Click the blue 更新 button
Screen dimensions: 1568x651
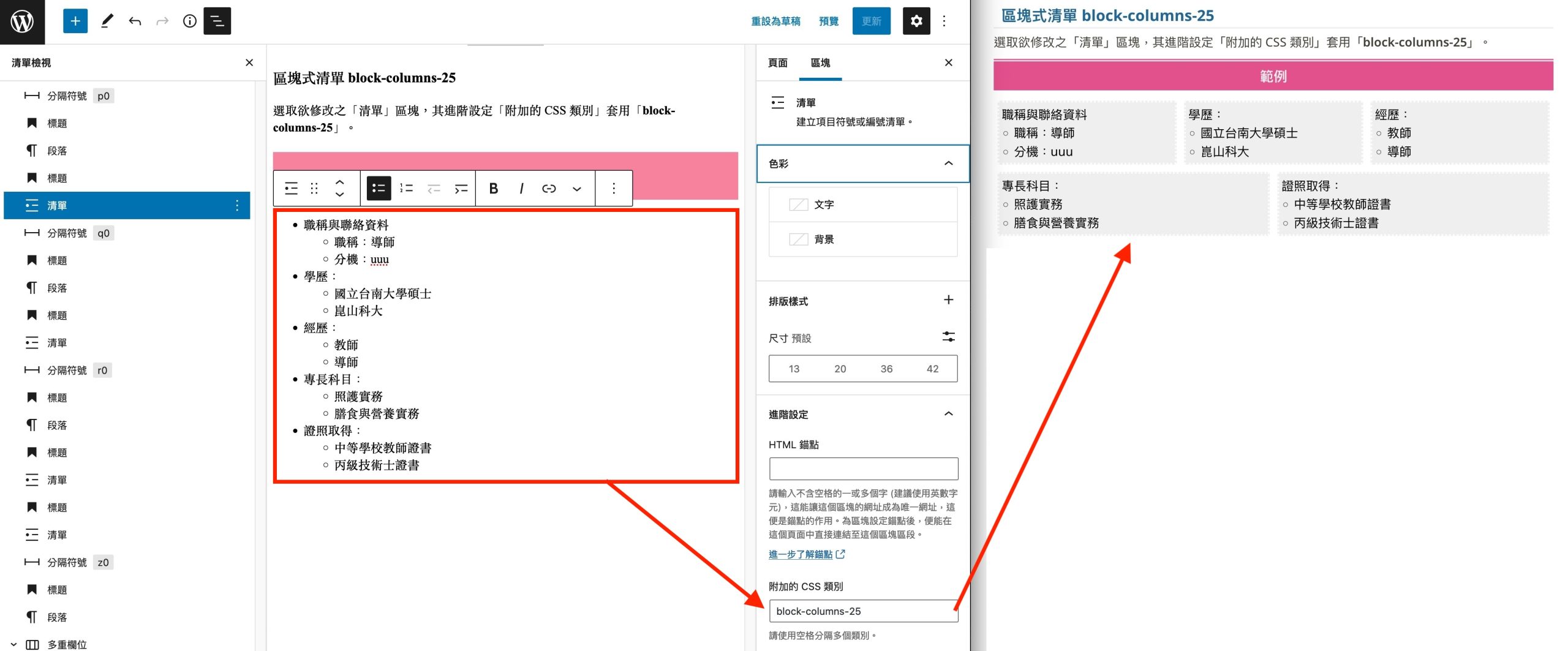click(871, 21)
